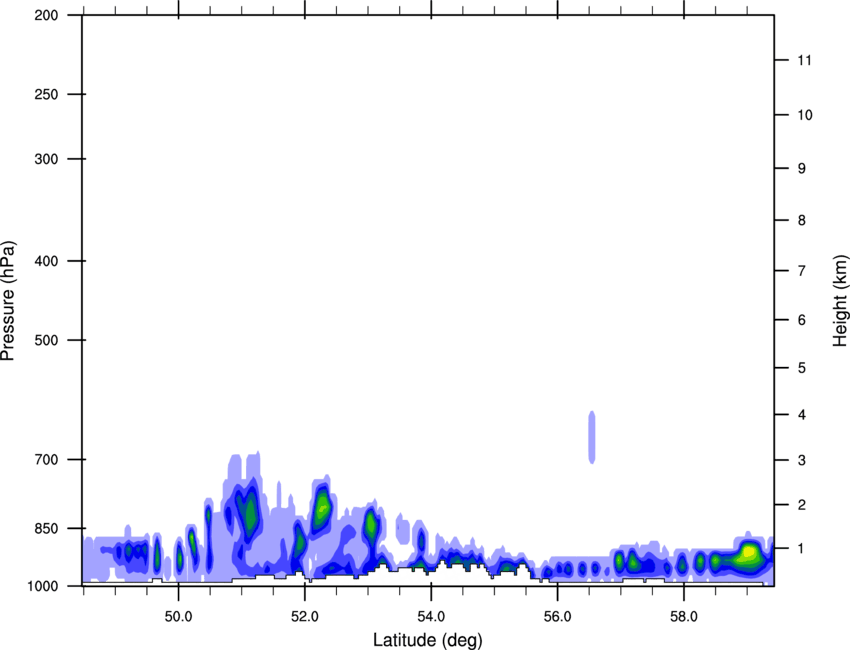
Task: Click height tick label 5
Action: point(802,368)
